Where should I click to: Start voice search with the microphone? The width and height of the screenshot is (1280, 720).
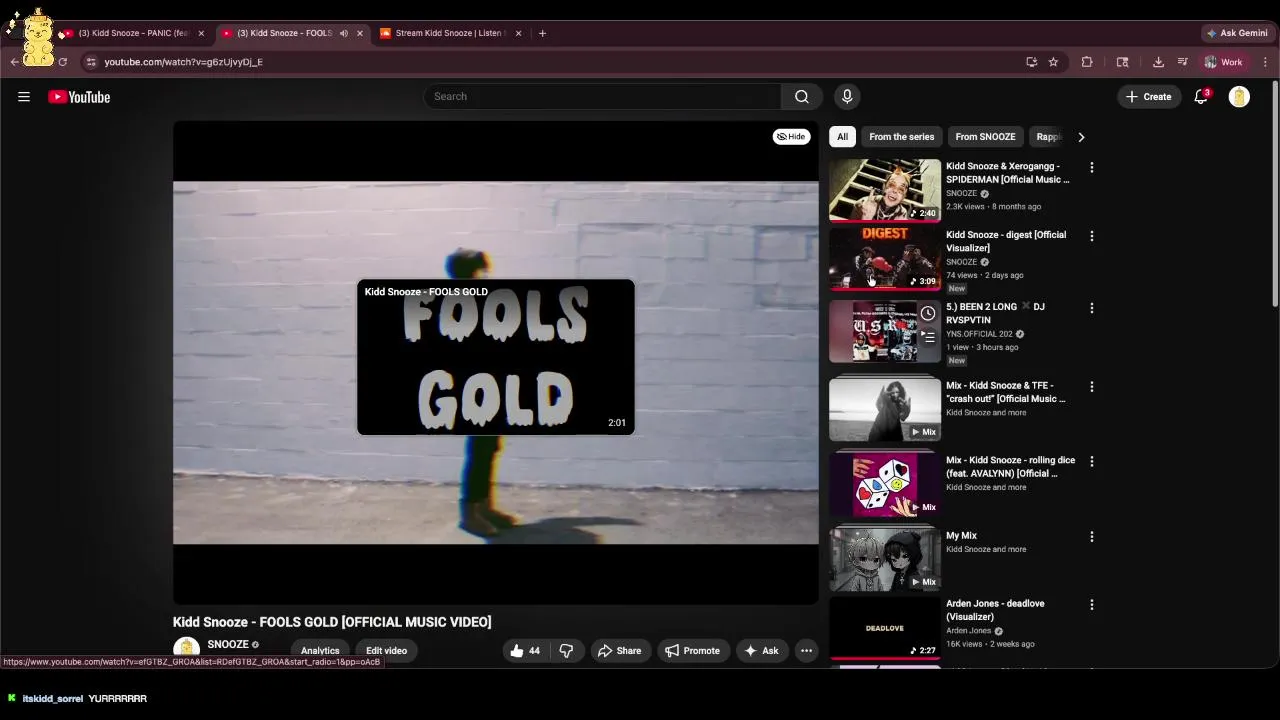(x=847, y=97)
